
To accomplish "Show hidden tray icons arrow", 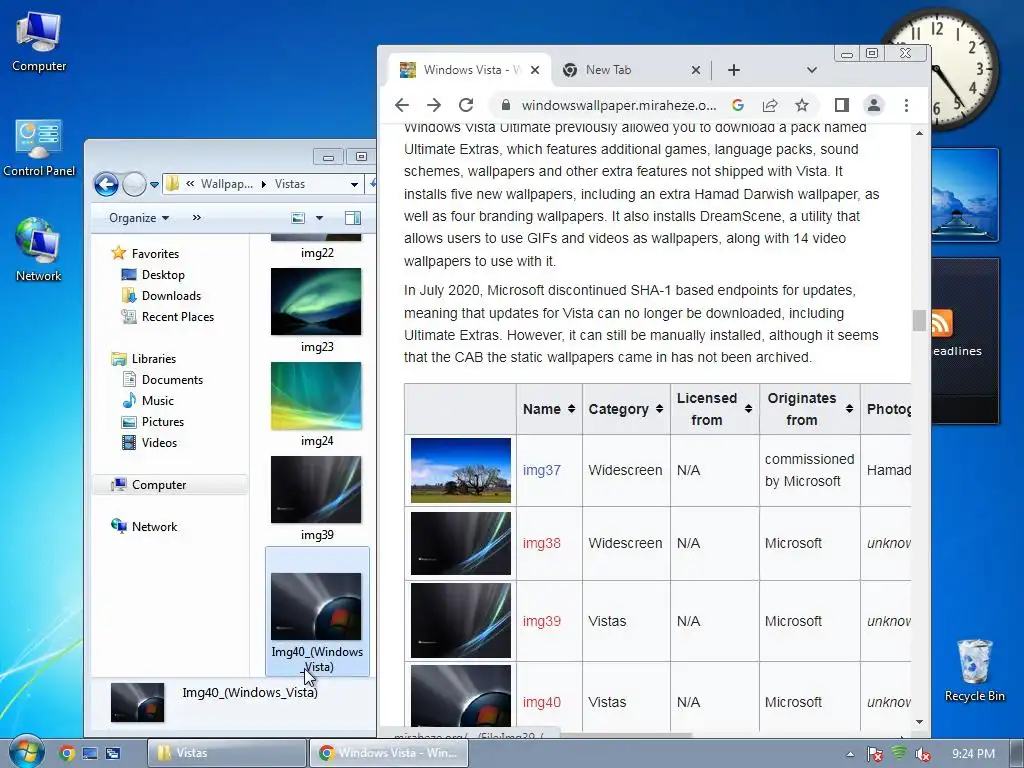I will (x=850, y=754).
